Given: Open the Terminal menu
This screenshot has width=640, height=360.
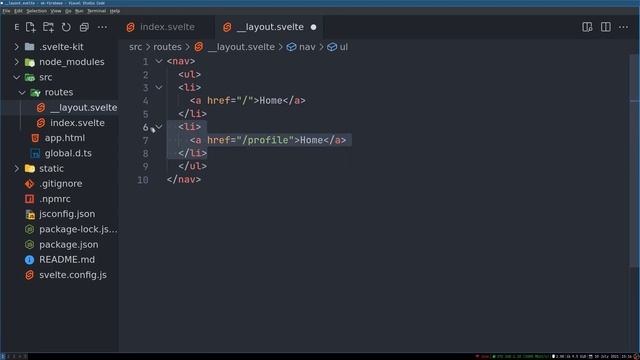Looking at the screenshot, I should coord(97,11).
